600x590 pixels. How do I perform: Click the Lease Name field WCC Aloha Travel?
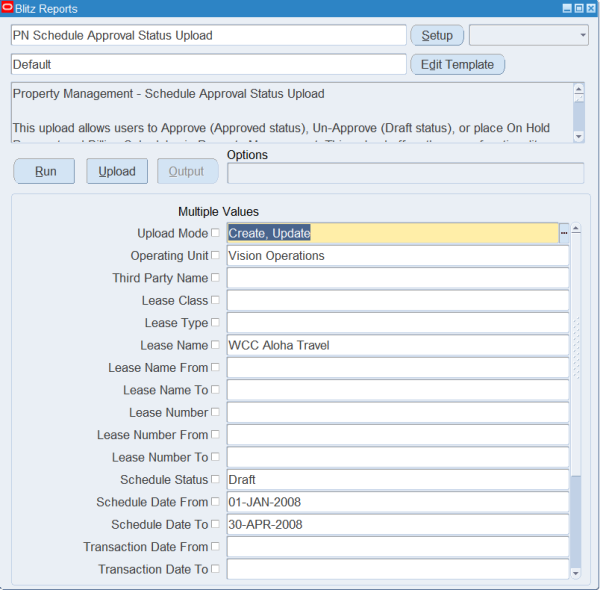[x=398, y=345]
